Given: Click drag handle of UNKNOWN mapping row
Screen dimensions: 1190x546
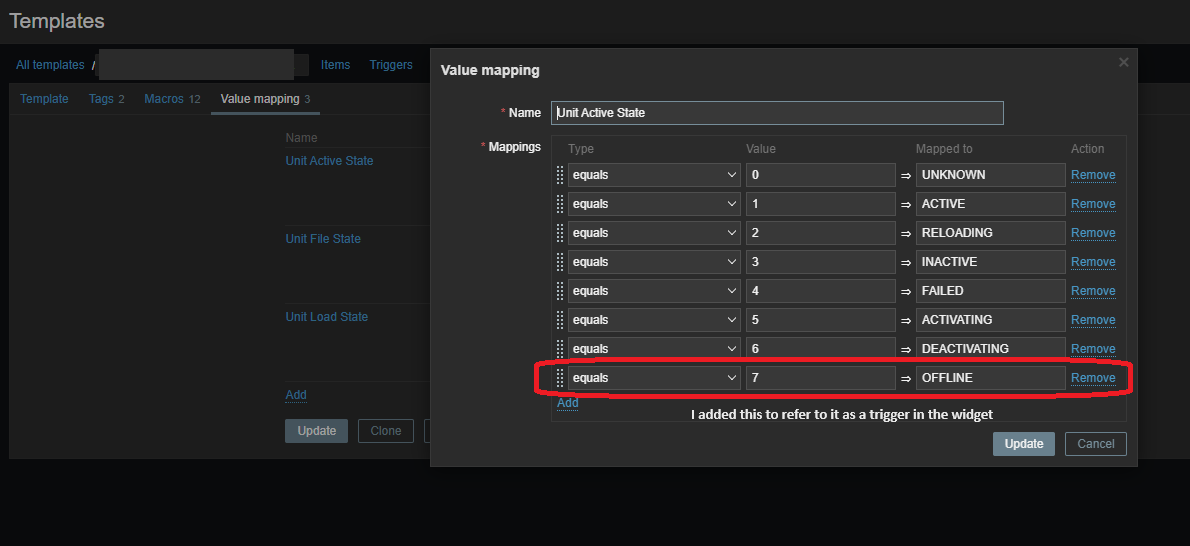Looking at the screenshot, I should tap(560, 175).
